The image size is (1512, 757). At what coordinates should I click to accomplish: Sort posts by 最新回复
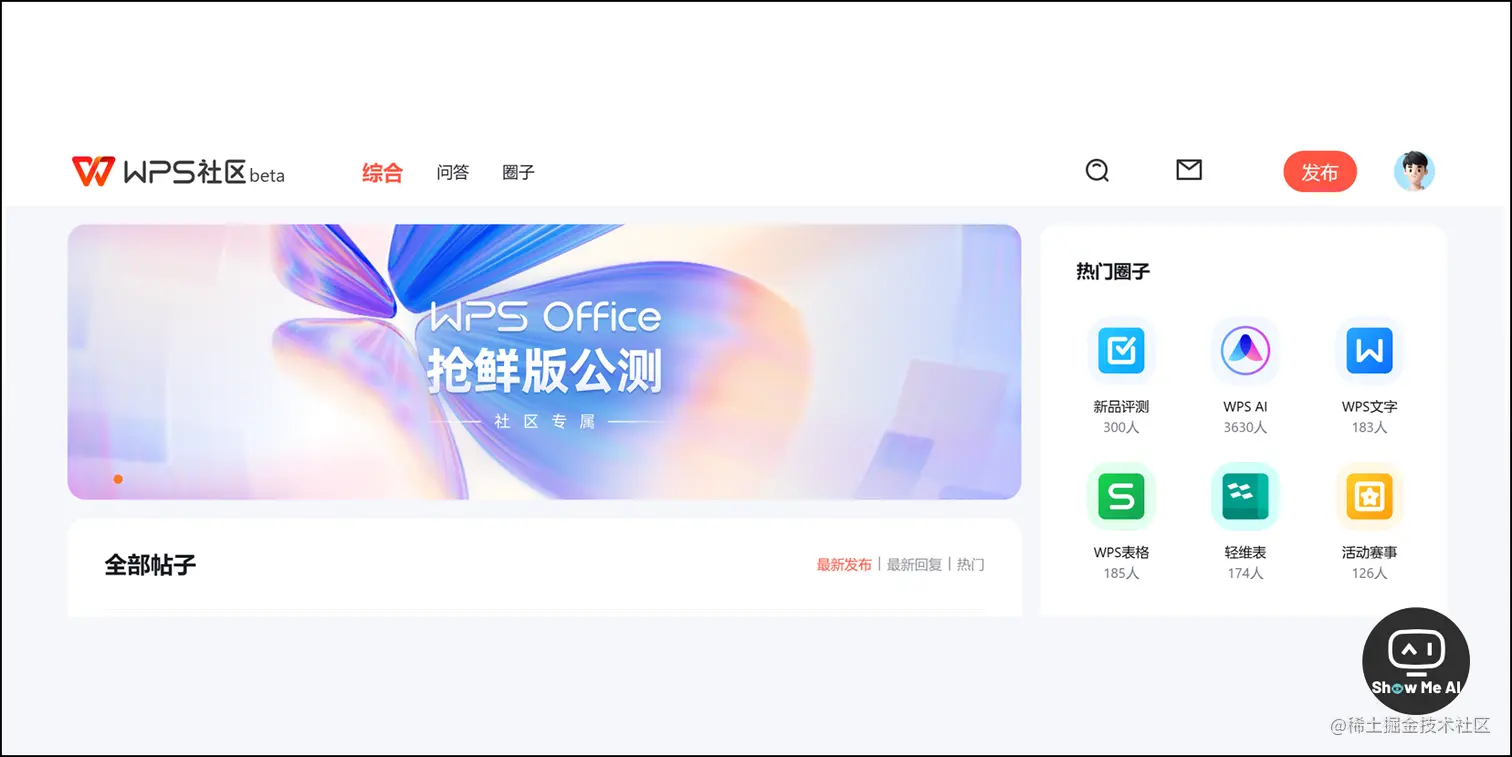click(x=914, y=565)
